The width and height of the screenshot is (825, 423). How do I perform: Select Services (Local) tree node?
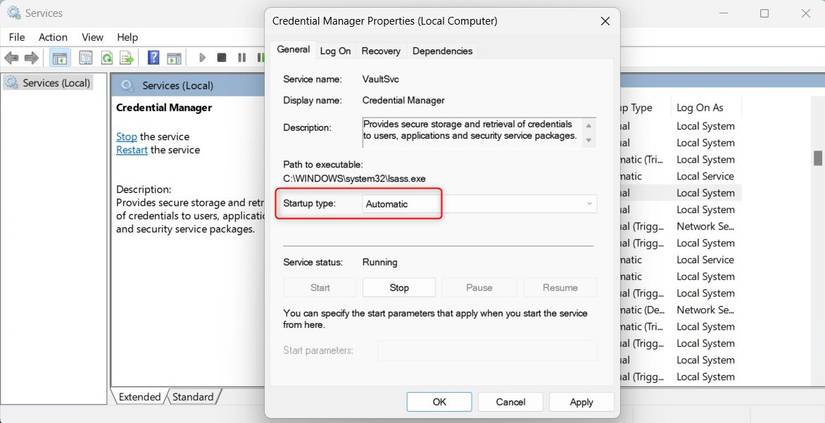tap(56, 83)
